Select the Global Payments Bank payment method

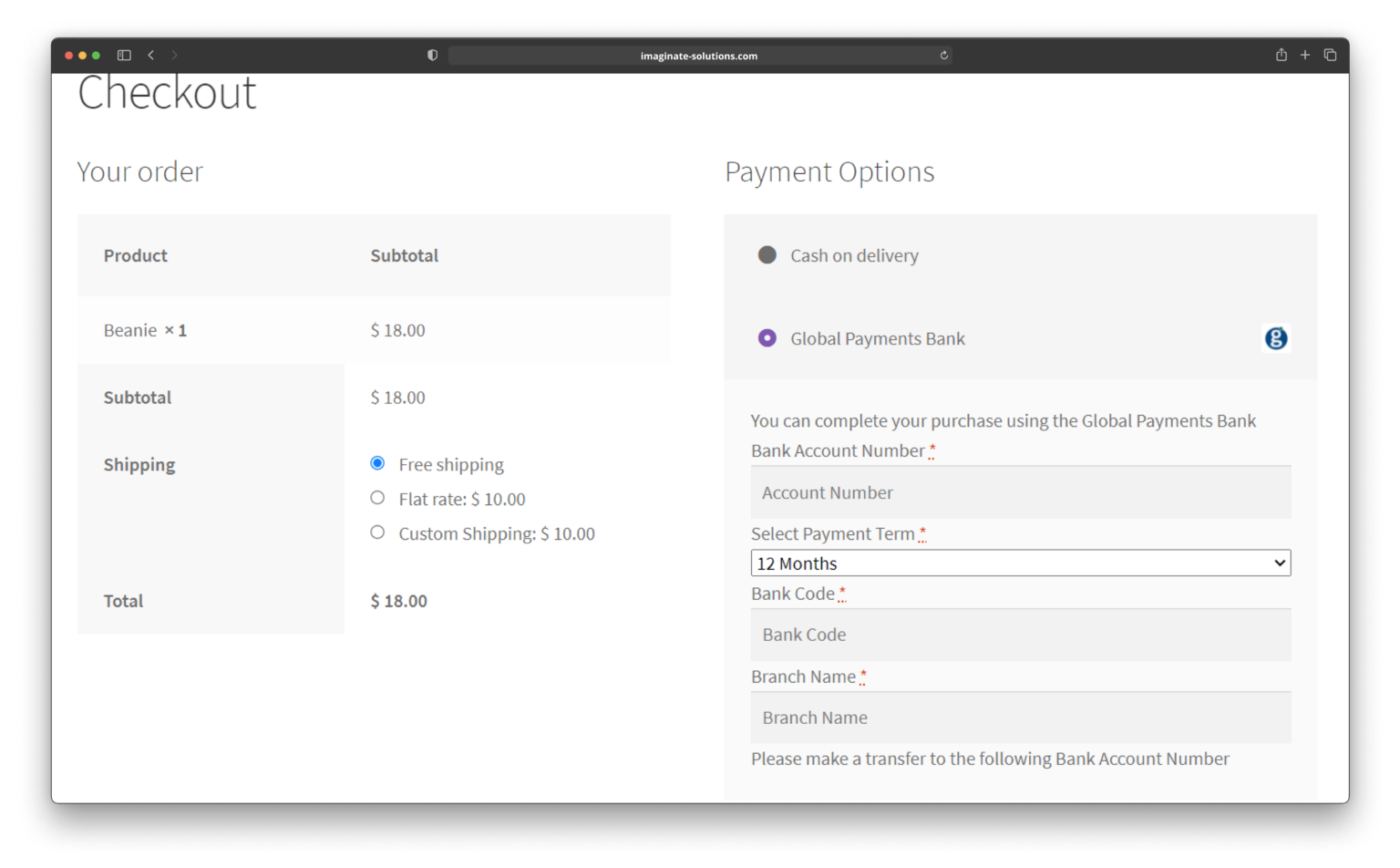(767, 337)
